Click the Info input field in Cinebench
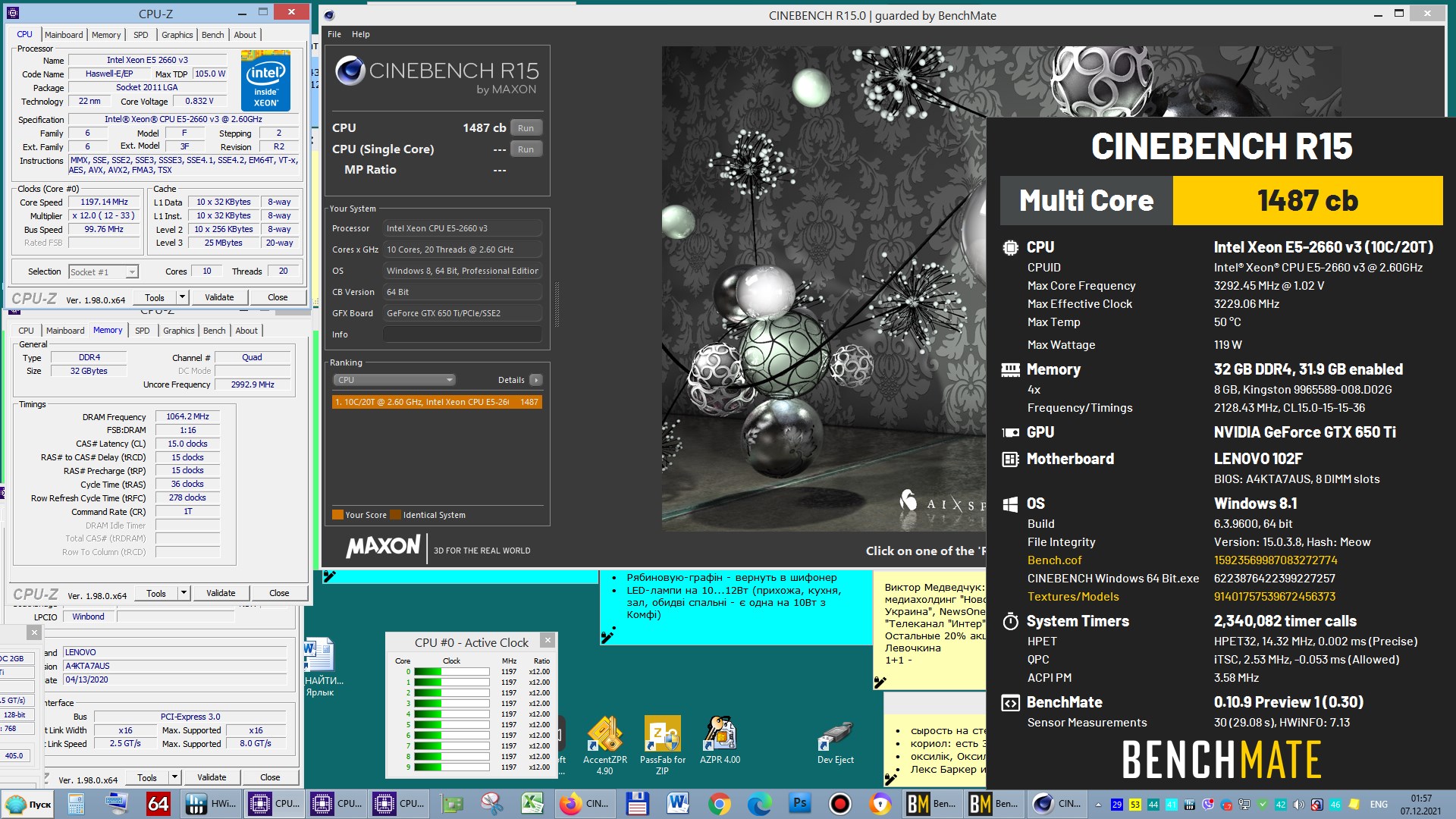 pyautogui.click(x=463, y=334)
